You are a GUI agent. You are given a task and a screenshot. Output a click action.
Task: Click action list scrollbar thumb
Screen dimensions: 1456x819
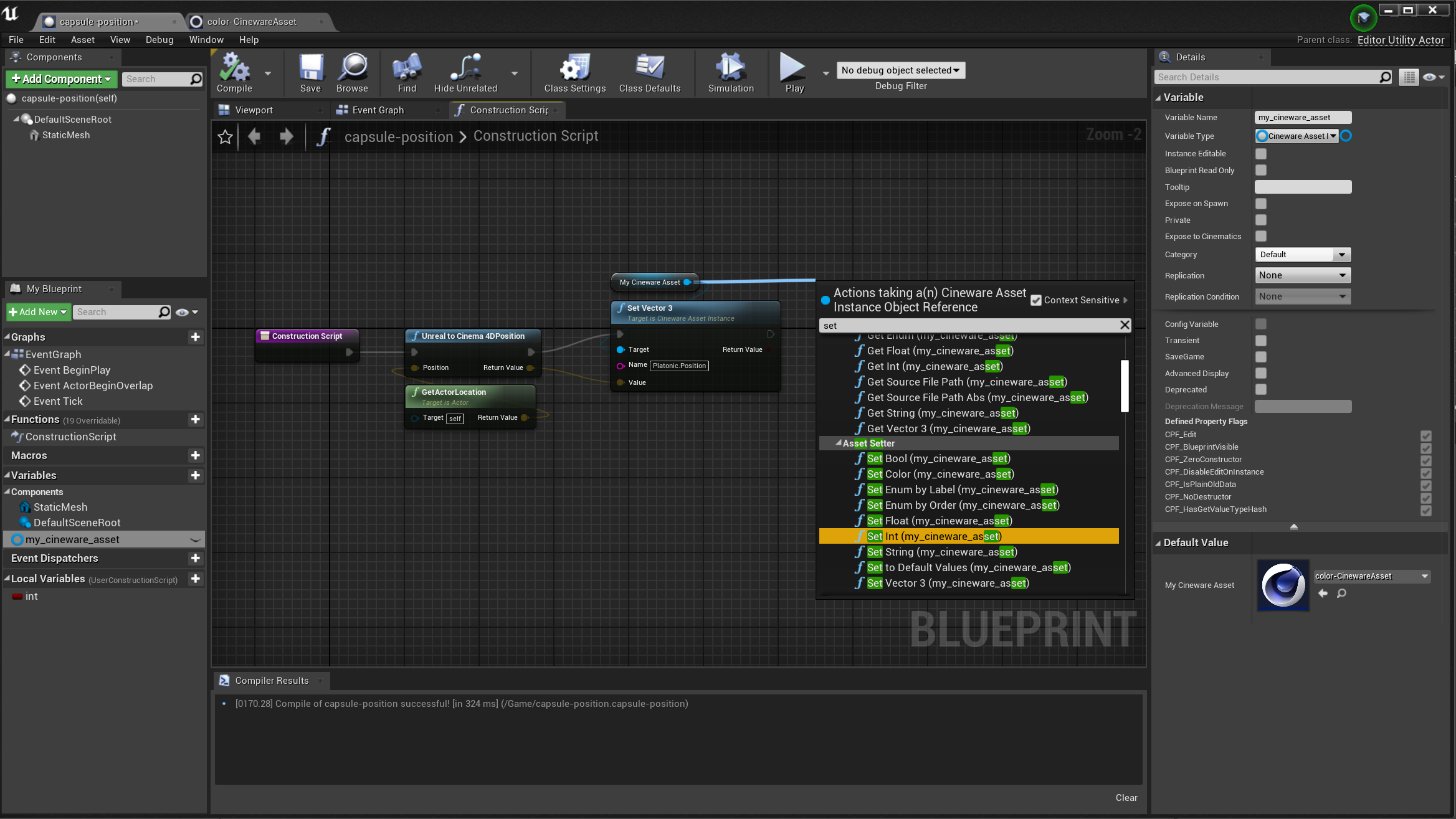[1125, 386]
